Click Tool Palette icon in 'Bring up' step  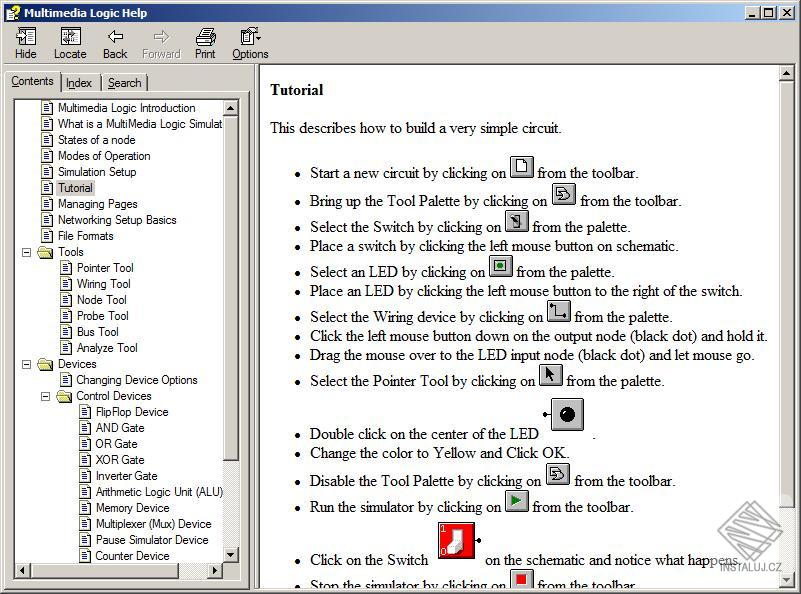(563, 195)
